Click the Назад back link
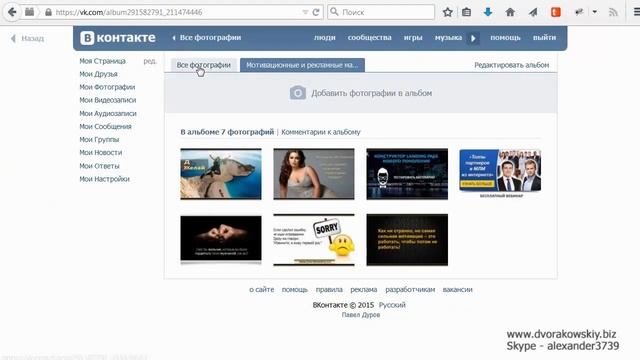This screenshot has width=640, height=360. (27, 38)
